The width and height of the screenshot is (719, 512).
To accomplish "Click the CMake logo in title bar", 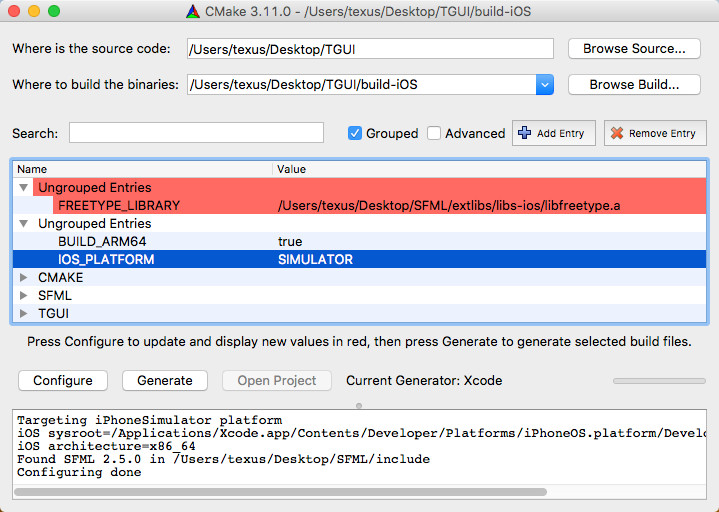I will click(x=193, y=11).
